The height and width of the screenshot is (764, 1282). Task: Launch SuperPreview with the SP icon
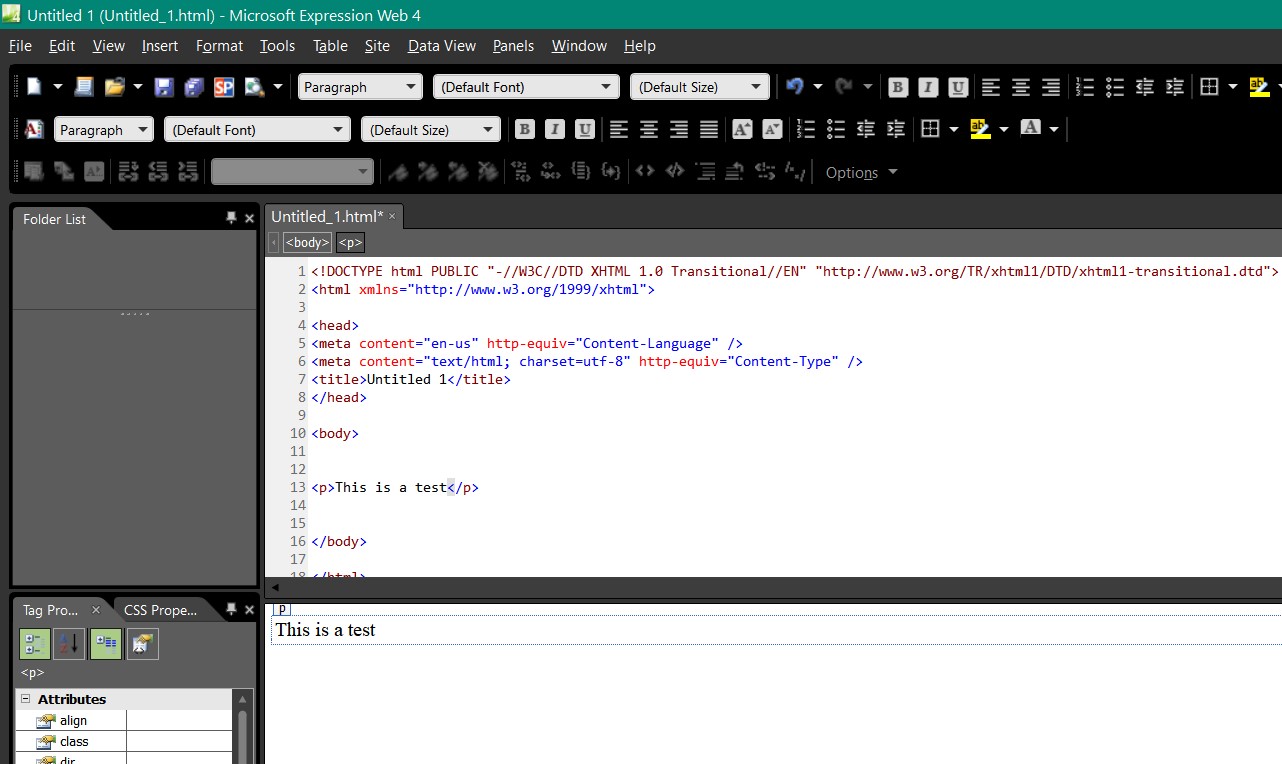224,87
